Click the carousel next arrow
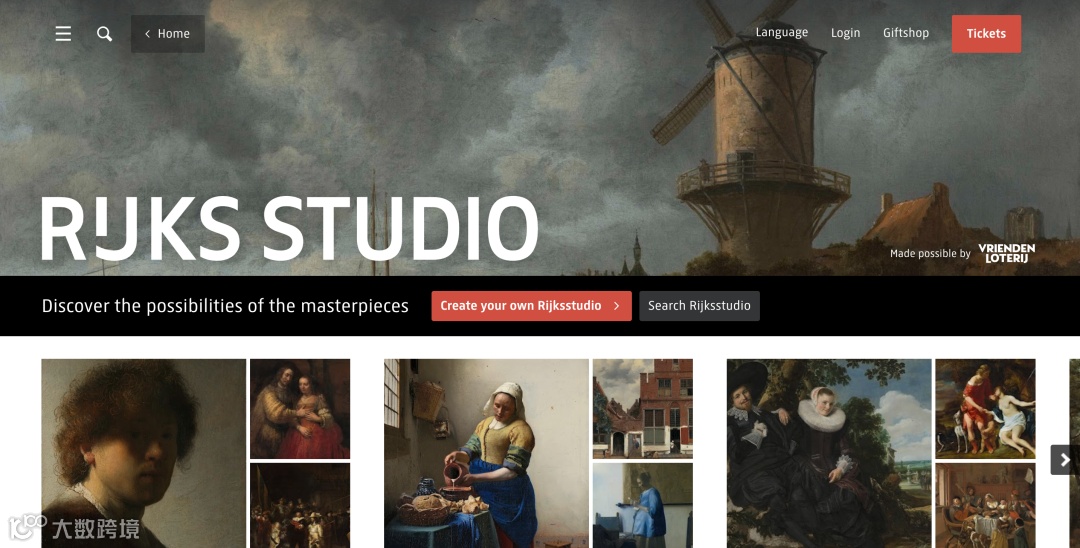The width and height of the screenshot is (1080, 548). pyautogui.click(x=1065, y=460)
